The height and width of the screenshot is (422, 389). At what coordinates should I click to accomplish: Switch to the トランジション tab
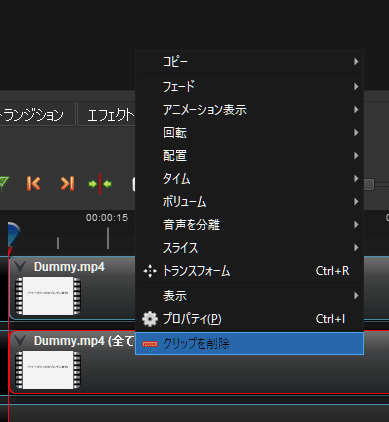pos(37,114)
